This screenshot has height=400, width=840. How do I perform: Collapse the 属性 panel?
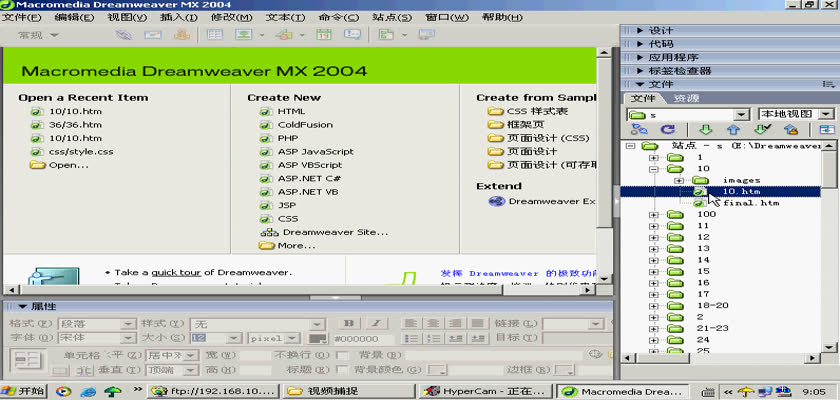click(22, 306)
